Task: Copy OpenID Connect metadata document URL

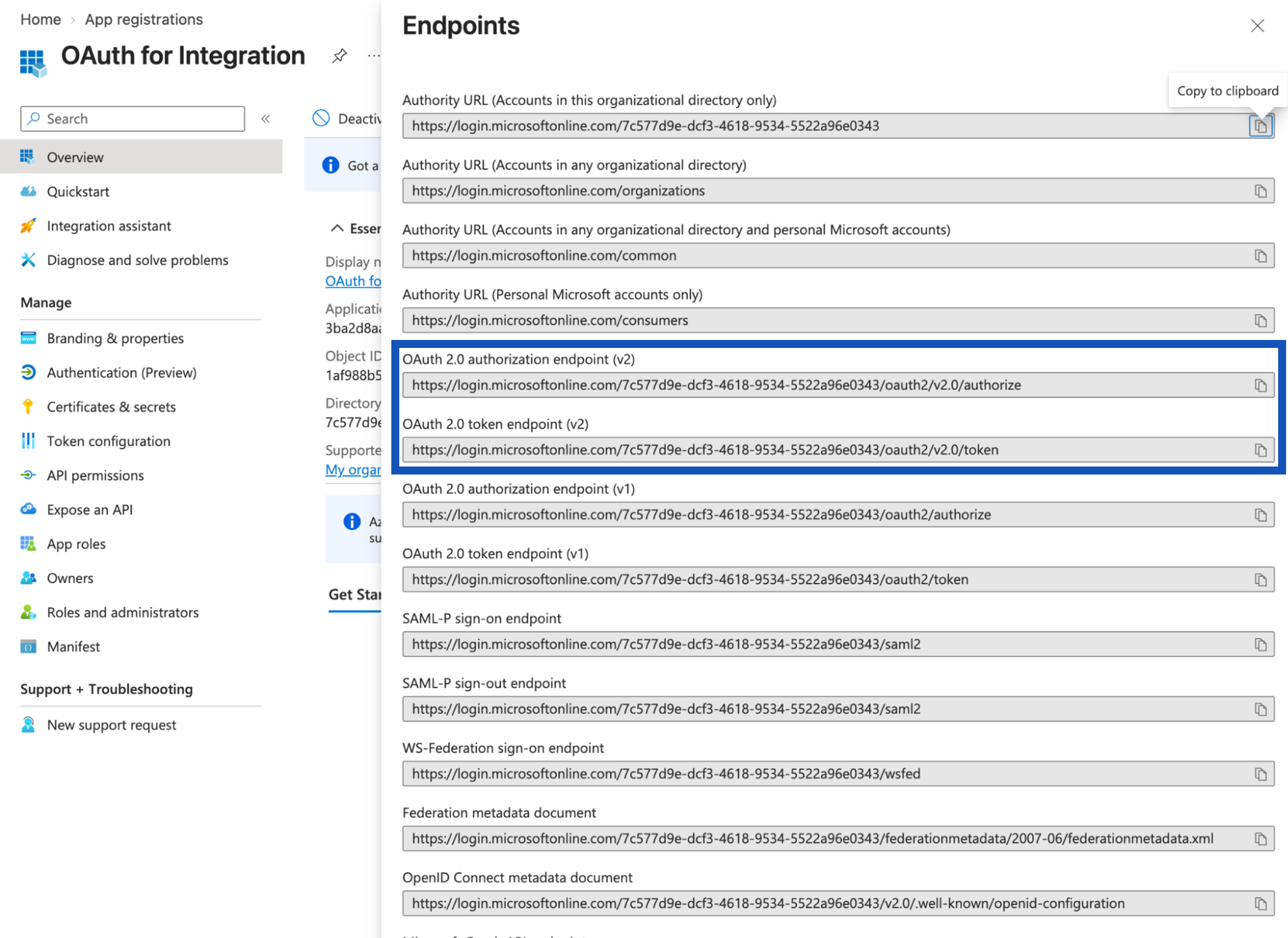Action: [x=1260, y=904]
